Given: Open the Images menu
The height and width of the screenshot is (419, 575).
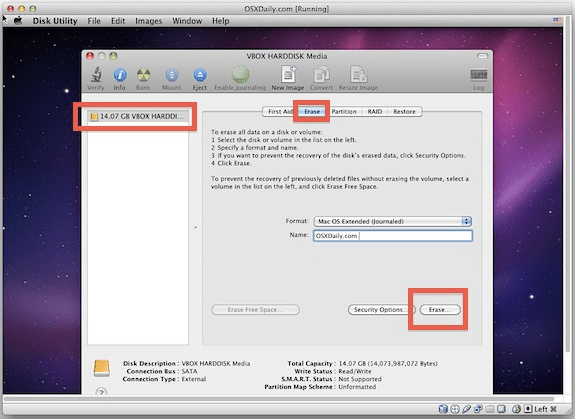Looking at the screenshot, I should tap(149, 21).
